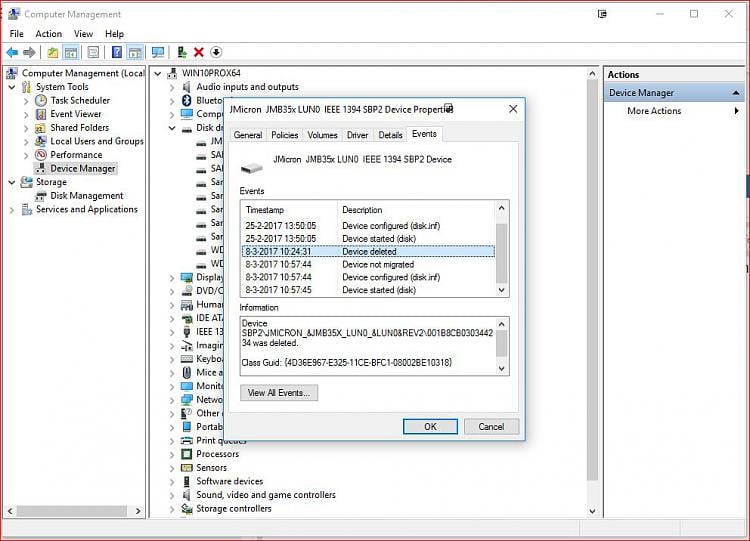750x541 pixels.
Task: Click the Forward arrow toolbar icon
Action: point(29,52)
